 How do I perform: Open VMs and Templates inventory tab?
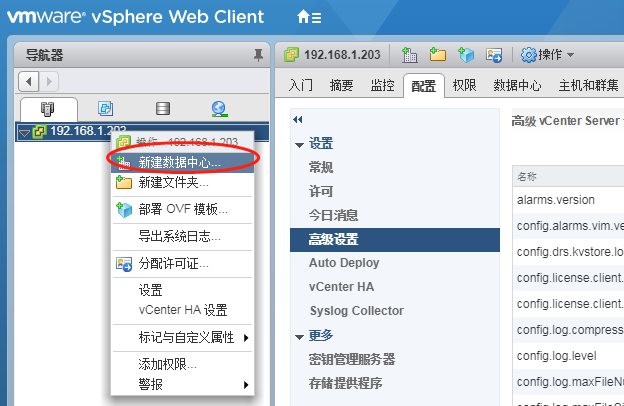(x=105, y=108)
